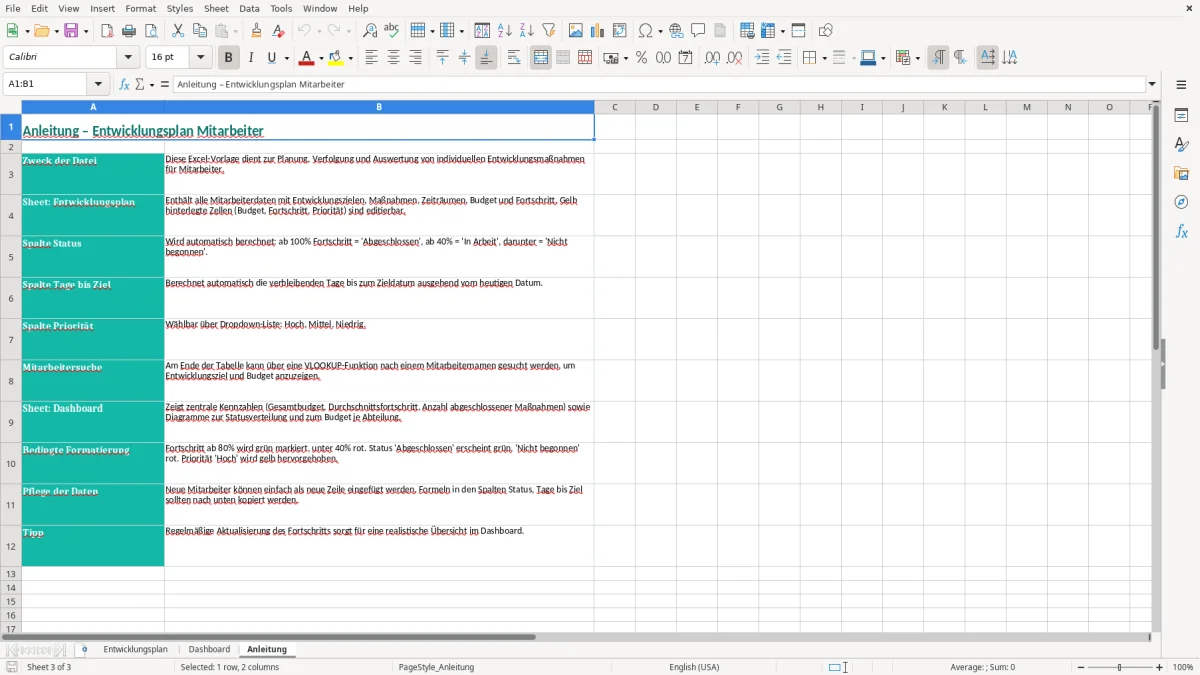Format as Percent
Viewport: 1200px width, 675px height.
click(641, 58)
